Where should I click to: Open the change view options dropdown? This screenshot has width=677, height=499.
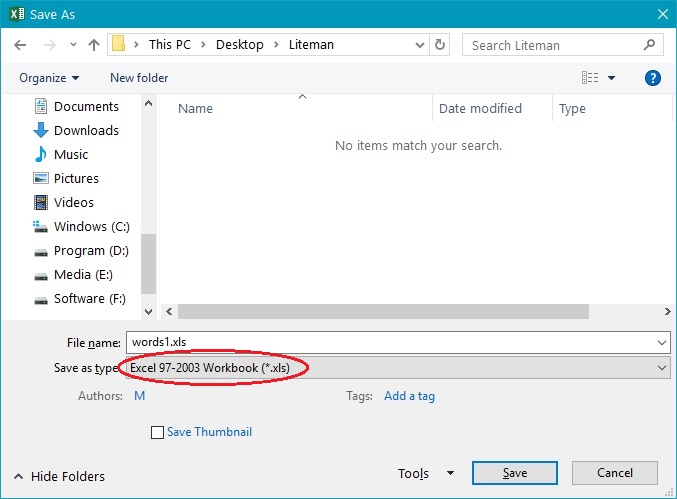[611, 78]
